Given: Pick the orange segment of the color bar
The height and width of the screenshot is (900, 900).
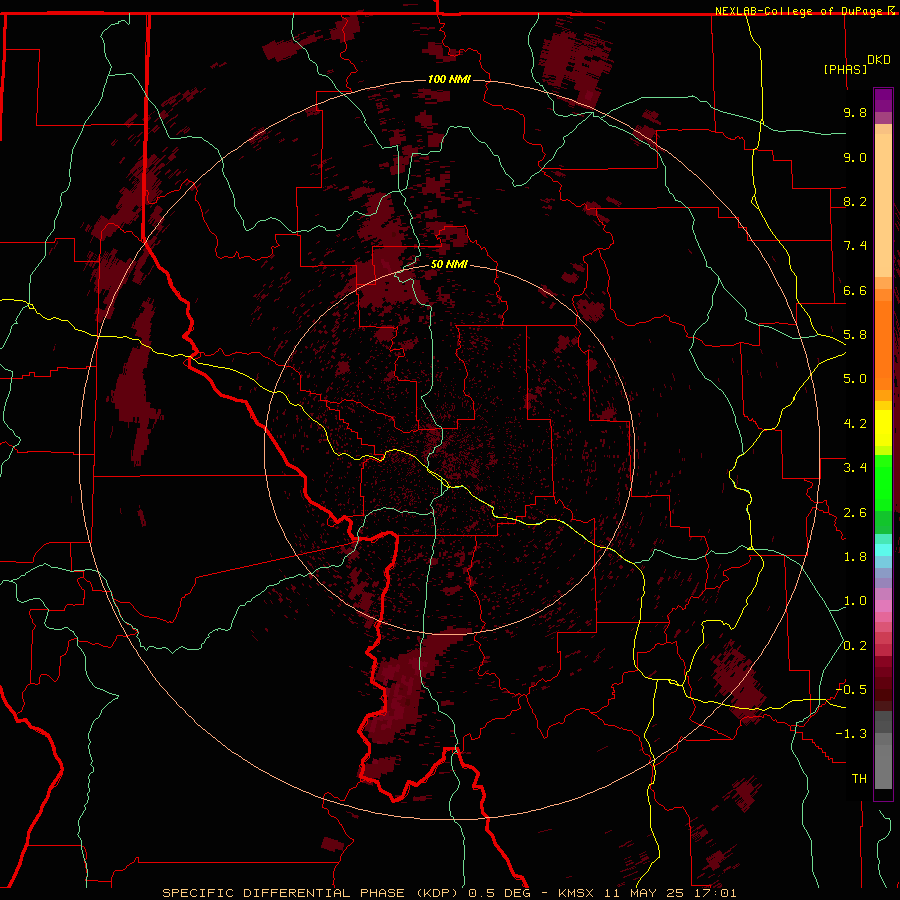Looking at the screenshot, I should pos(883,345).
